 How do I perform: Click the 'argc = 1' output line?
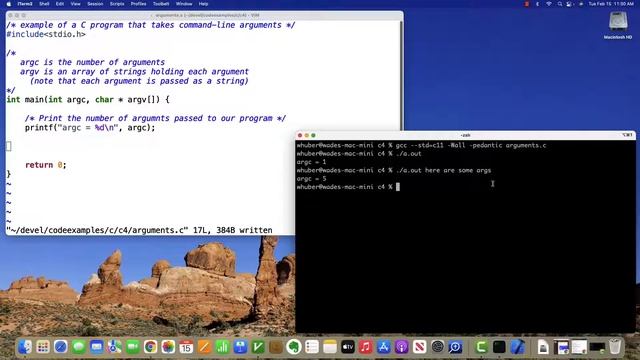[311, 162]
